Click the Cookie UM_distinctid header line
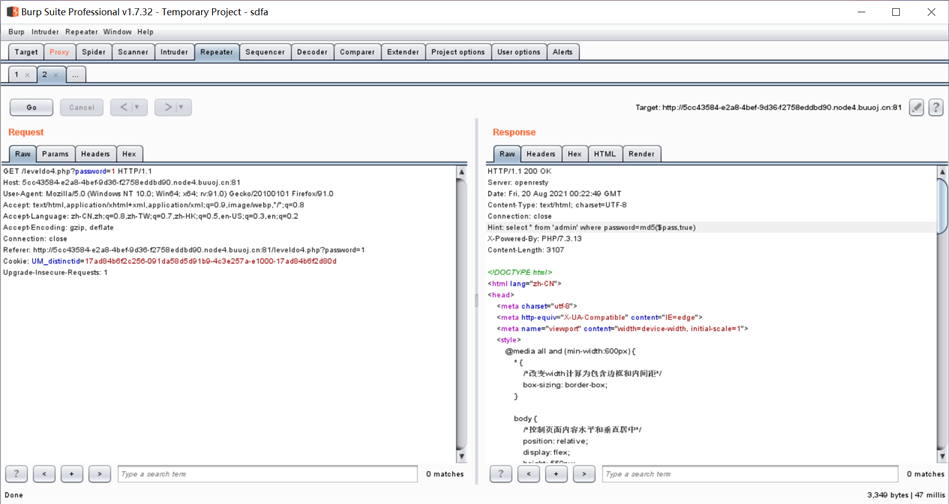 170,261
